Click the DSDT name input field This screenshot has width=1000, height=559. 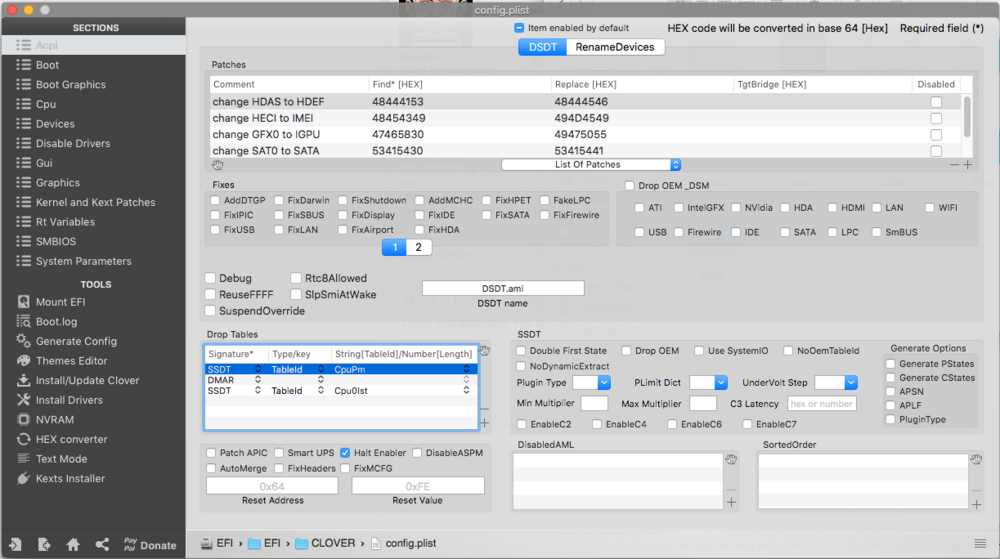tap(502, 288)
